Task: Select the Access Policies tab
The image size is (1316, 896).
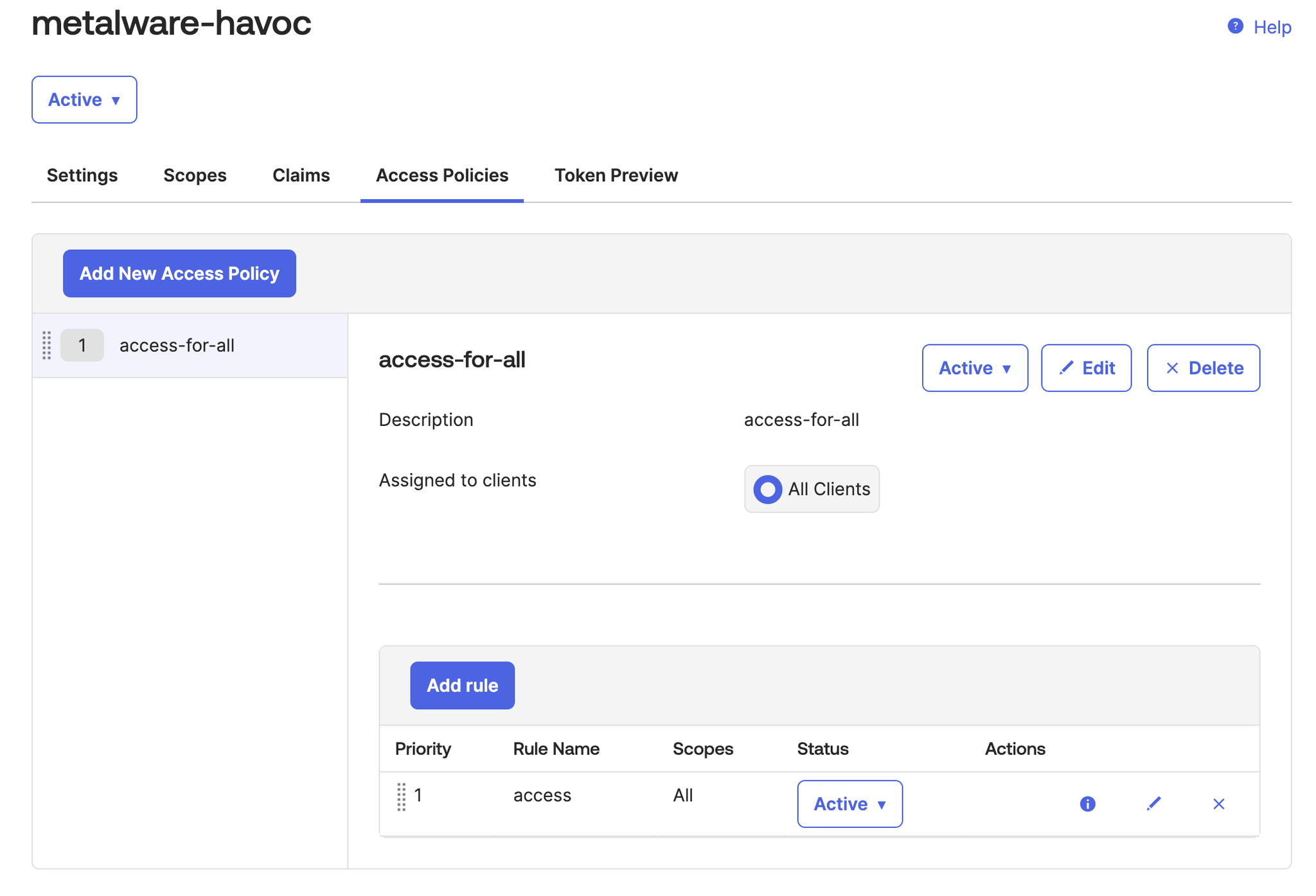Action: [x=442, y=175]
